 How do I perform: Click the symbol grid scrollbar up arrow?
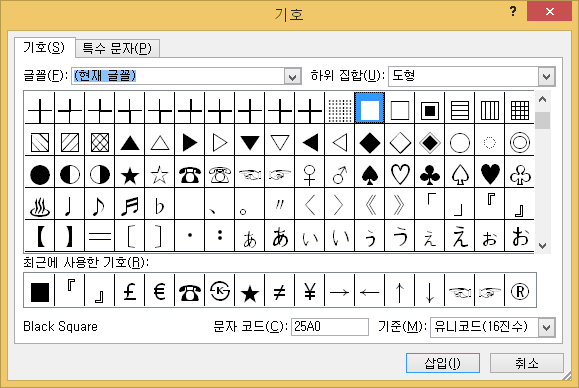point(542,99)
